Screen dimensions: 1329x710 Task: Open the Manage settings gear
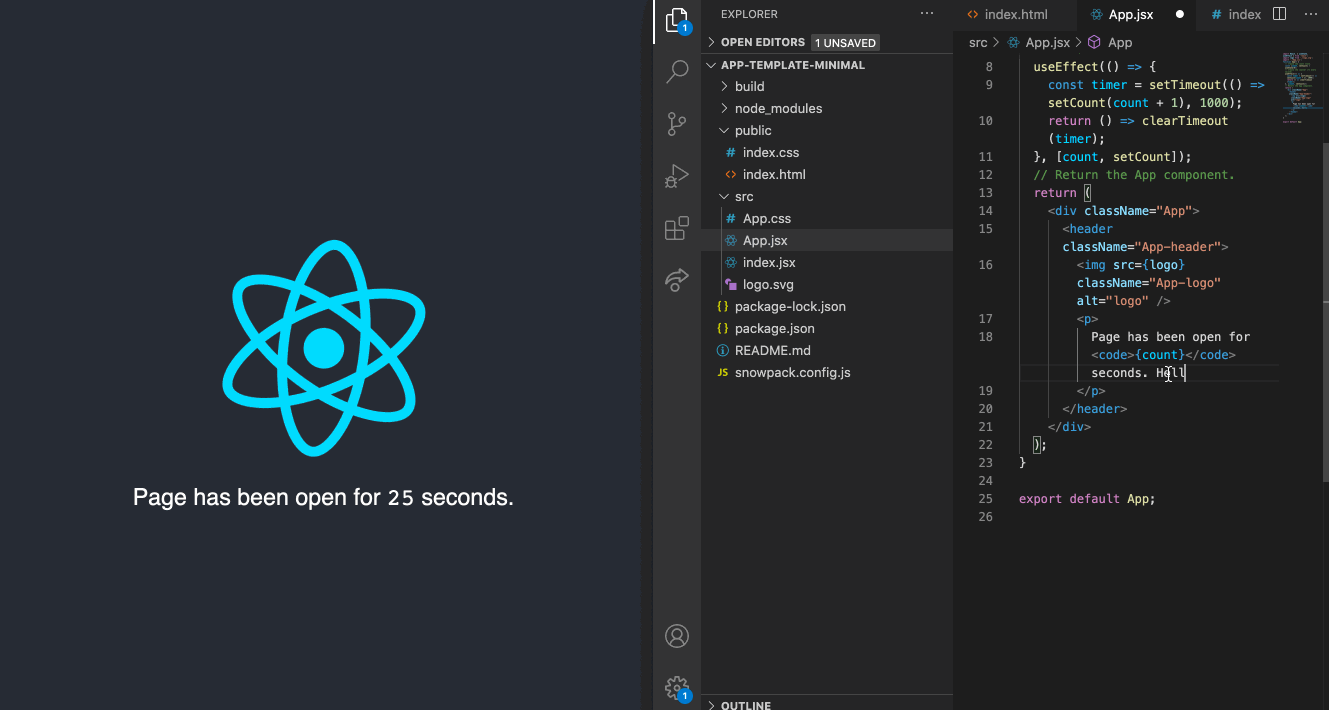point(677,688)
